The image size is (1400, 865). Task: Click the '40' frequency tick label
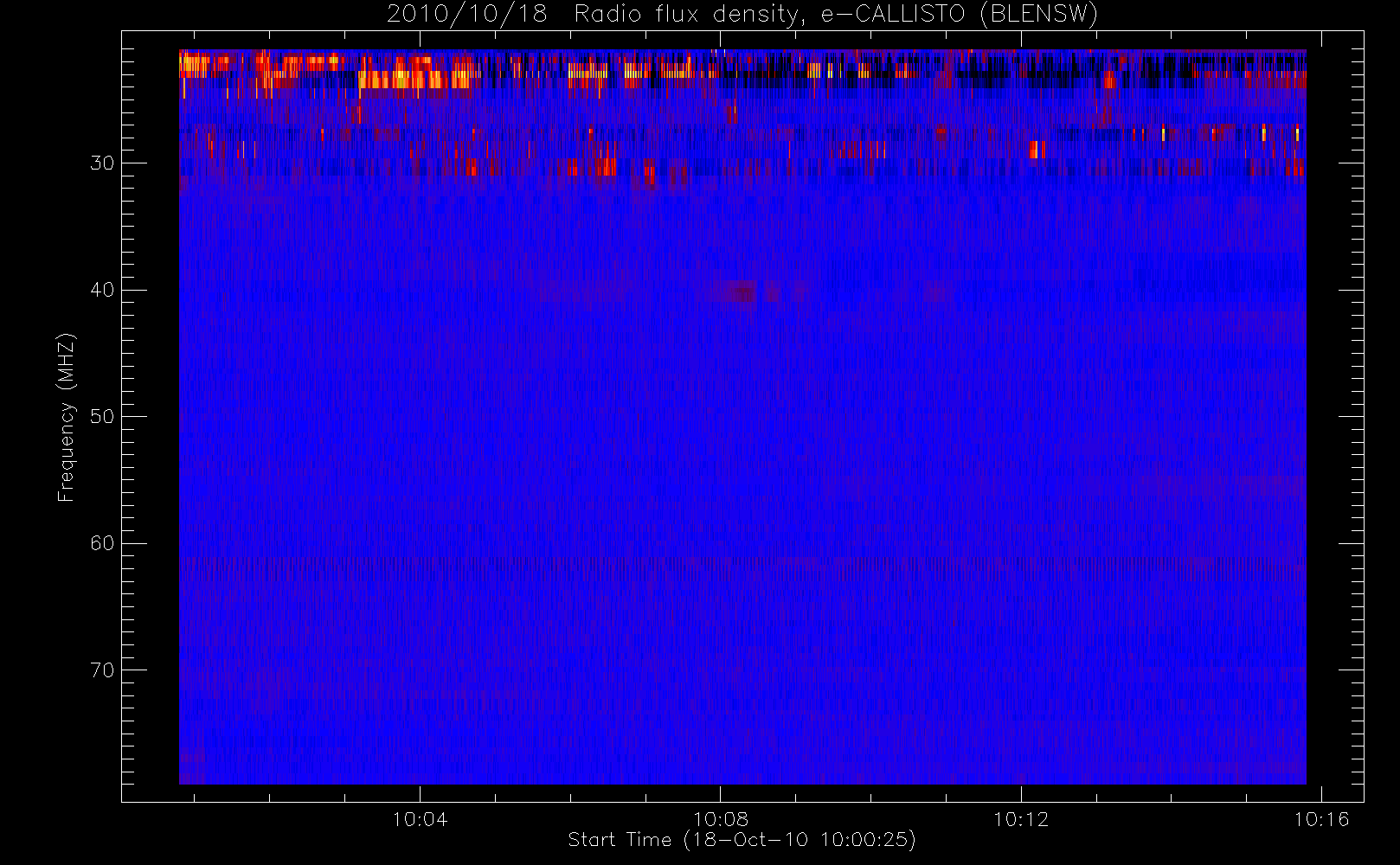[102, 290]
